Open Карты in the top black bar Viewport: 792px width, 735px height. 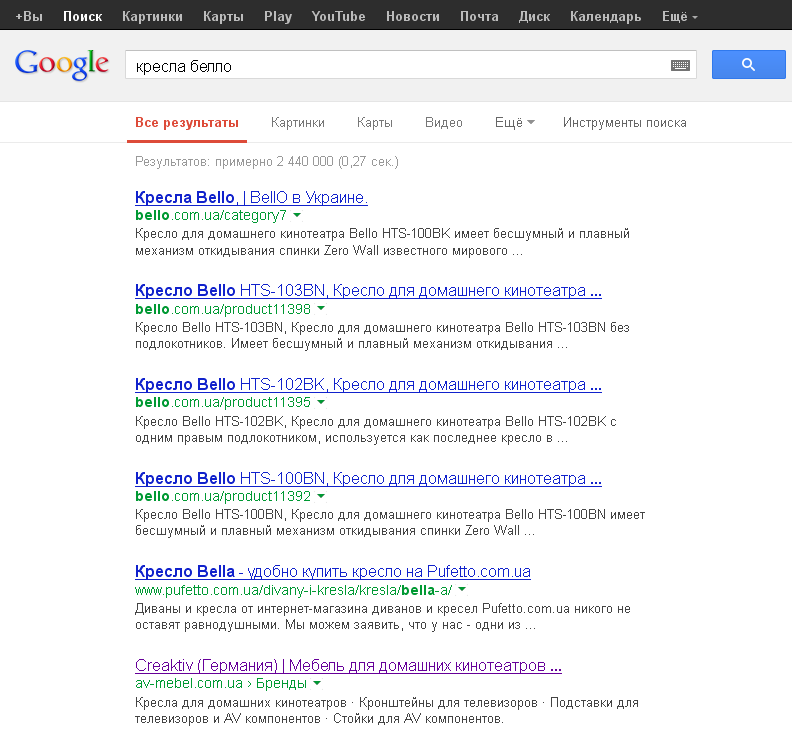coord(223,16)
